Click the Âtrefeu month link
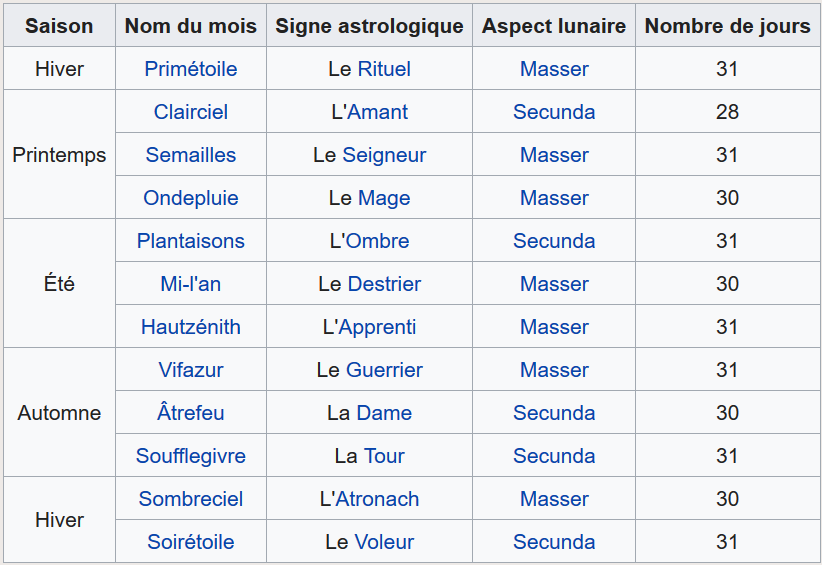The height and width of the screenshot is (565, 822). click(191, 413)
